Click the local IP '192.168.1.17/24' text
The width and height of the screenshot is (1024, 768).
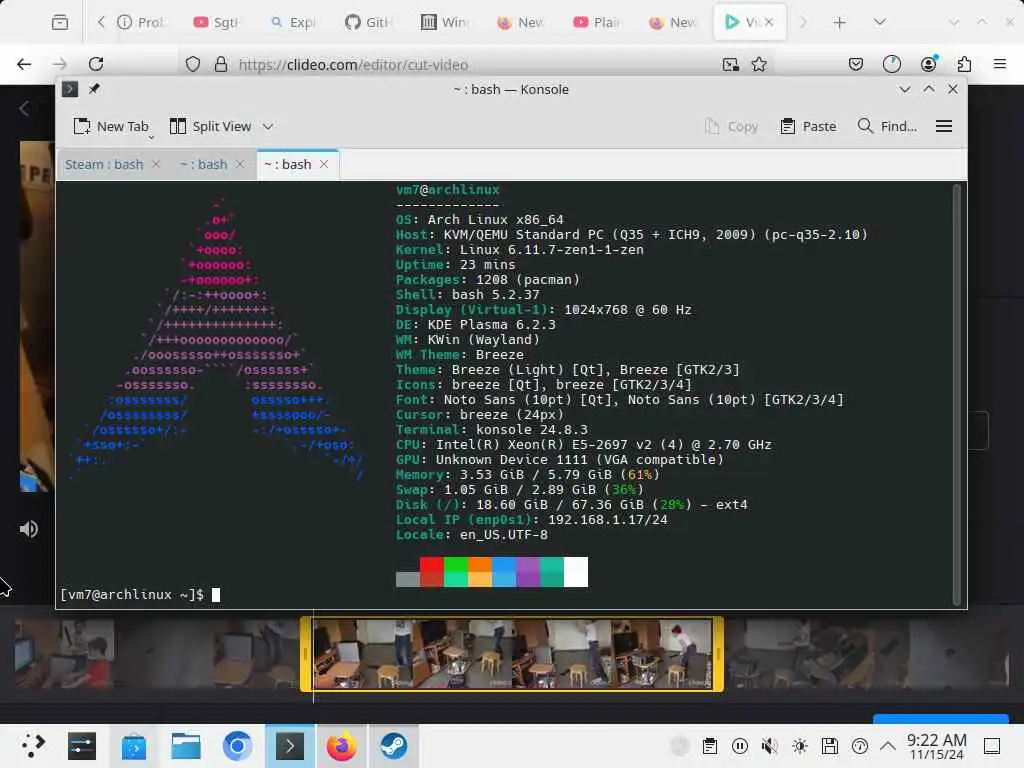[608, 520]
